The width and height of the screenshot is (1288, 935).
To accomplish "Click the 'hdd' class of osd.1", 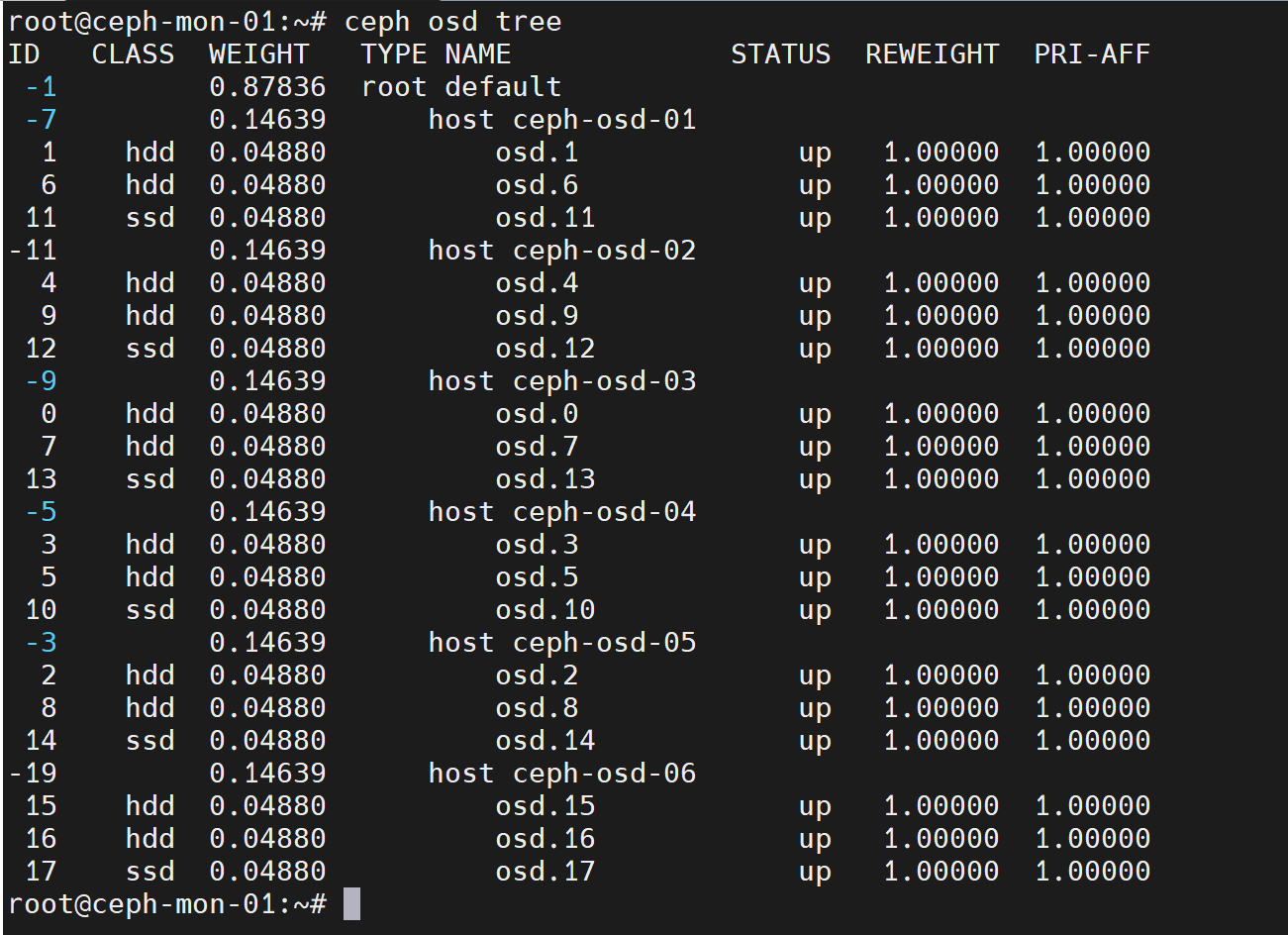I will [x=149, y=152].
